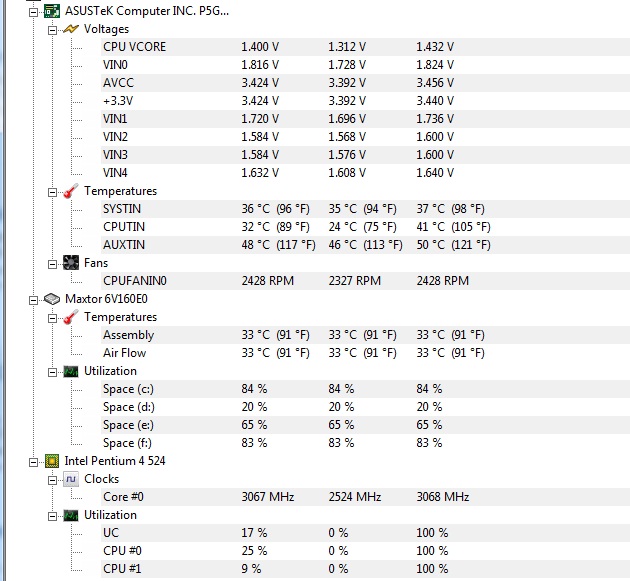Viewport: 630px width, 581px height.
Task: Select the Core #0 clock row
Action: pyautogui.click(x=123, y=497)
